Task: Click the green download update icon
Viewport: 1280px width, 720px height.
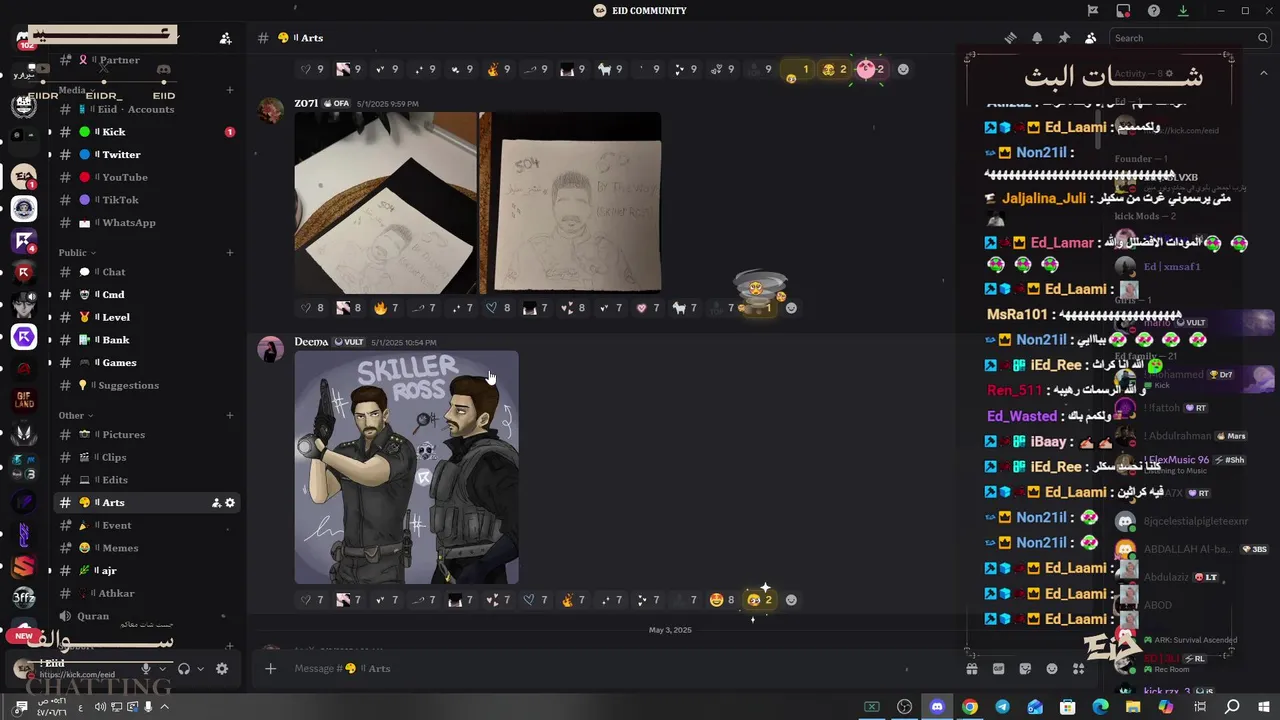Action: 1183,11
